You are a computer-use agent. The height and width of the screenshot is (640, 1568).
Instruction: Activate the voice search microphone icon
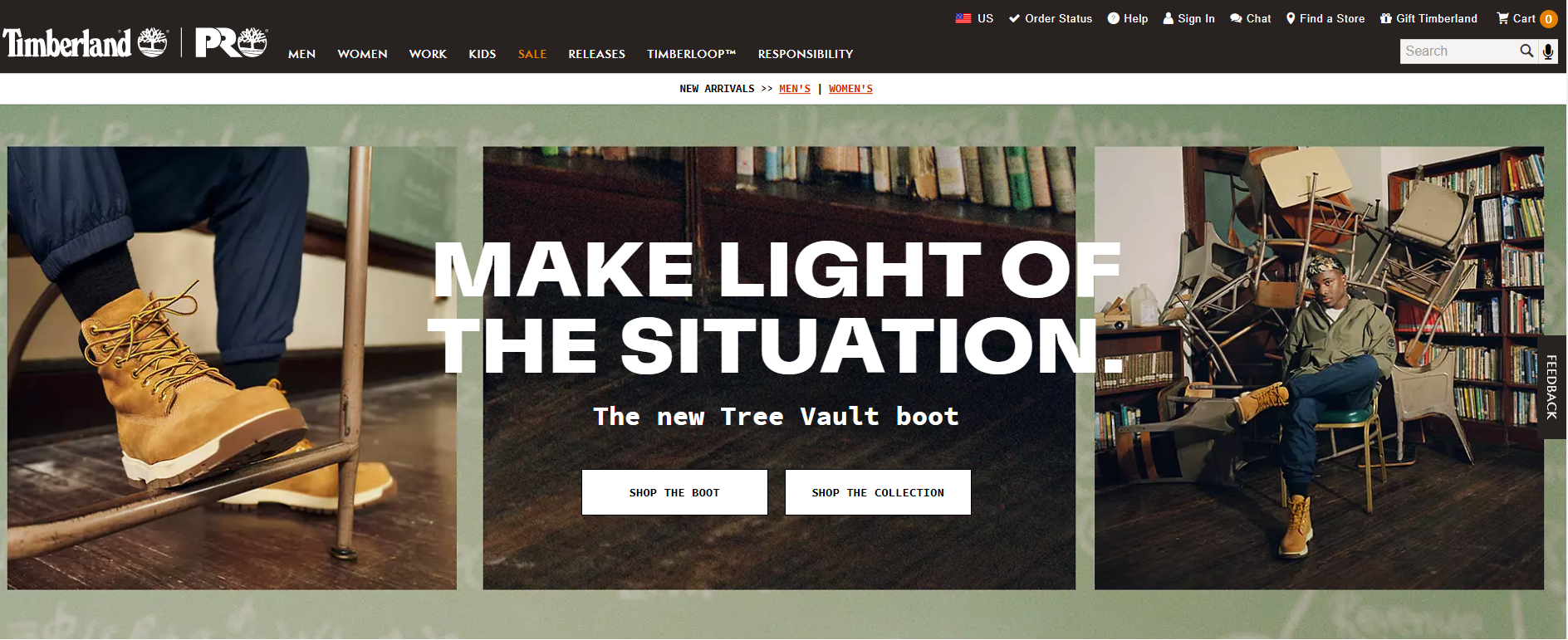1548,51
